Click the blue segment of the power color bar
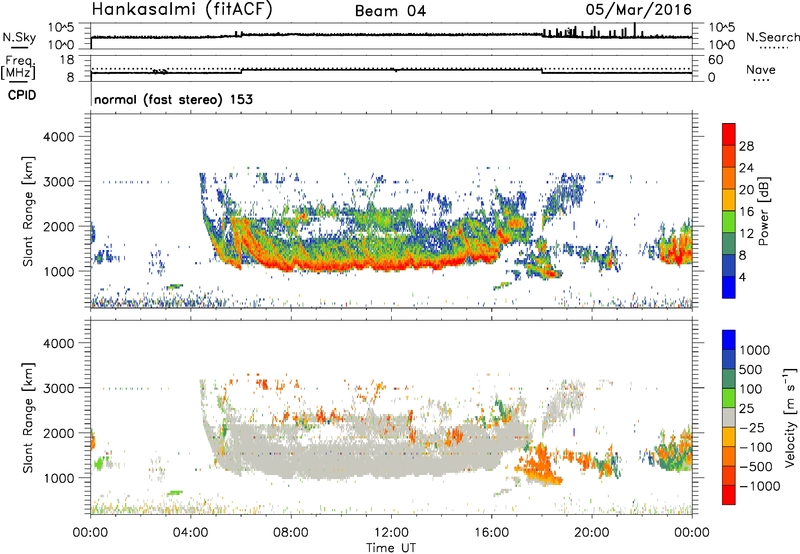This screenshot has width=800, height=554. tap(729, 287)
